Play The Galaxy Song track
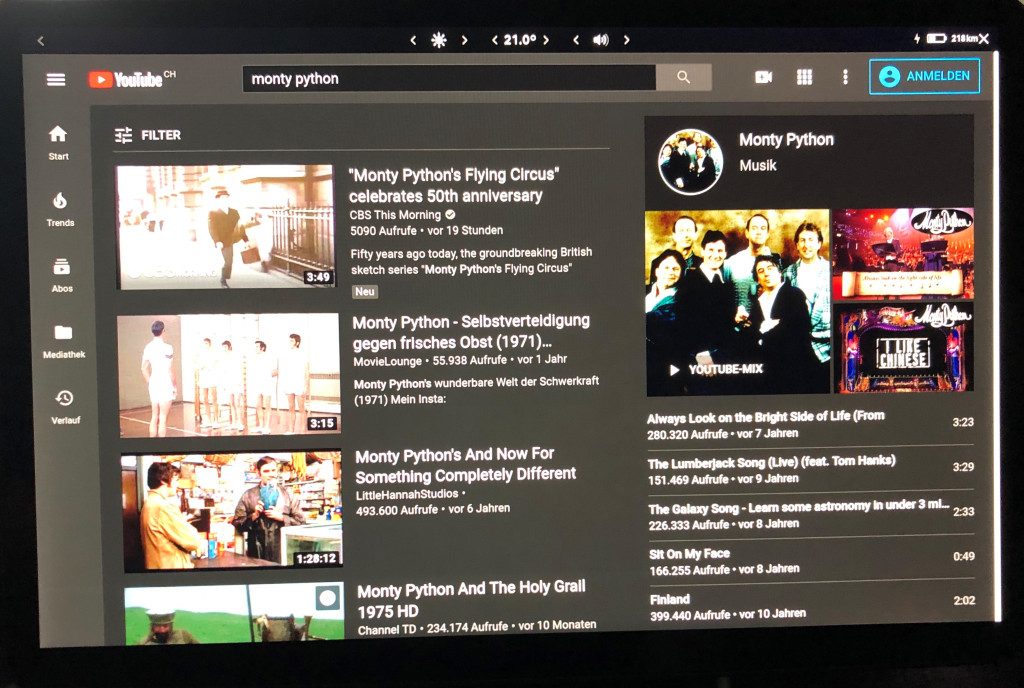The height and width of the screenshot is (688, 1024). pos(811,515)
